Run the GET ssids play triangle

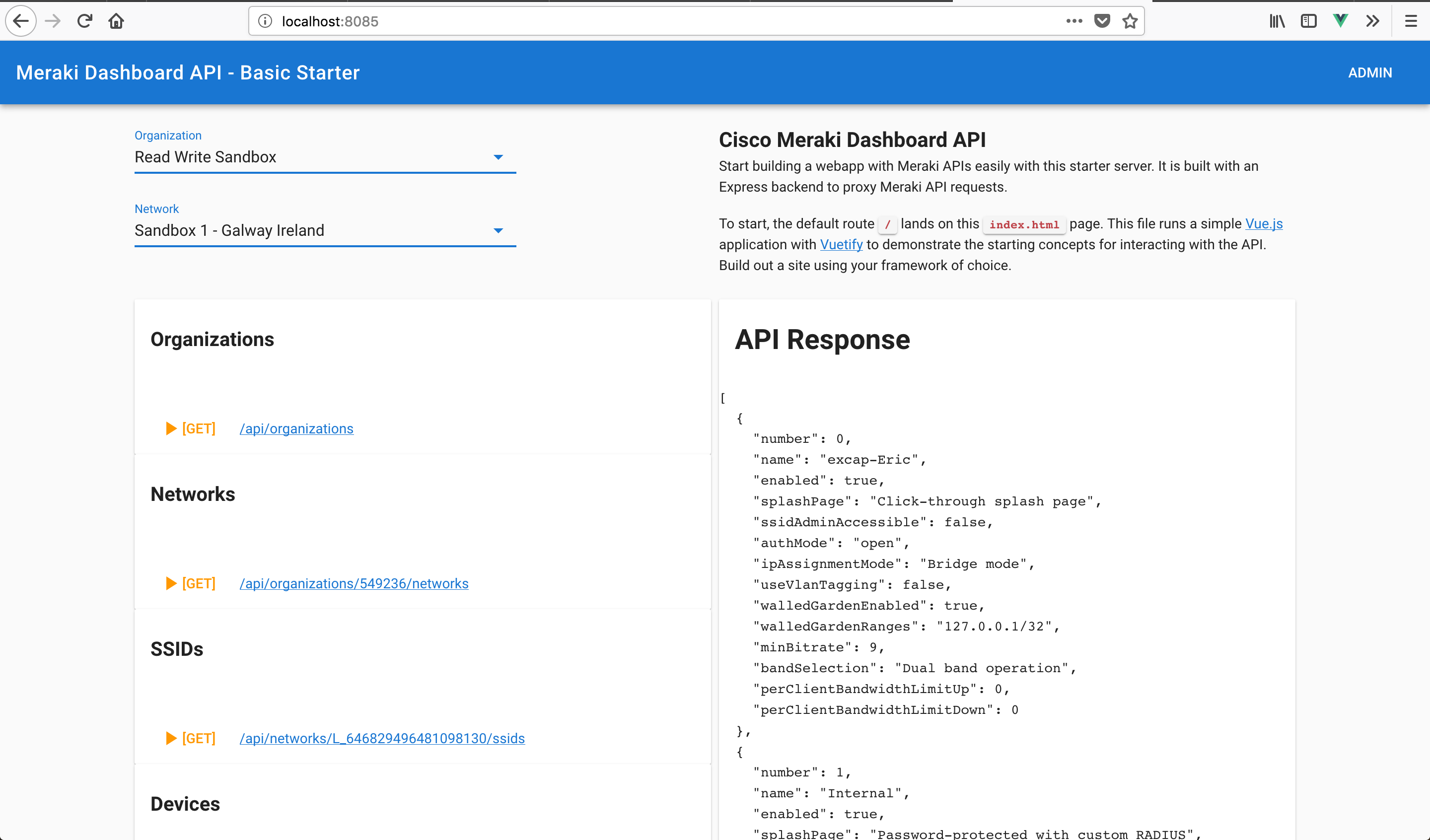click(171, 738)
